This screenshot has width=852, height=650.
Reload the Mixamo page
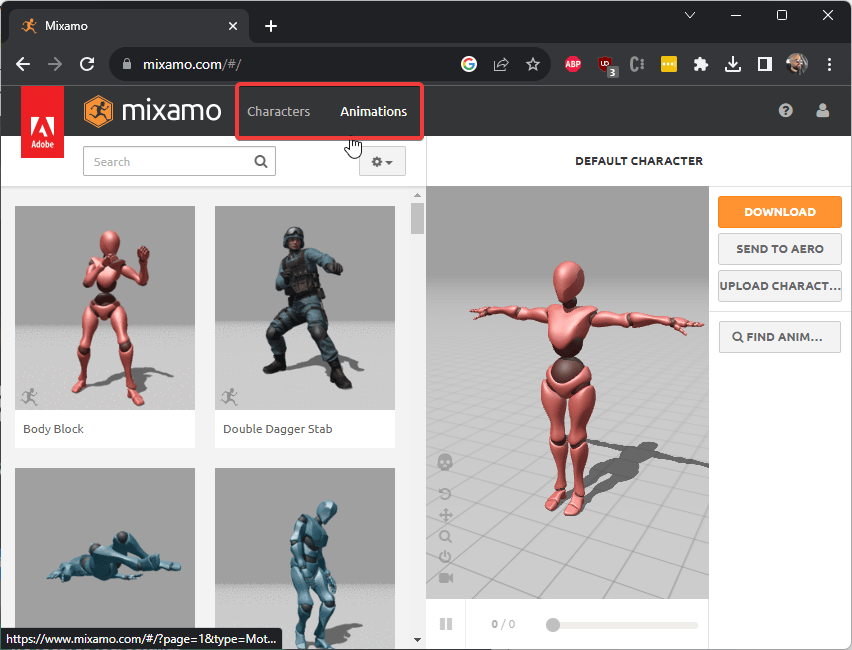tap(87, 64)
